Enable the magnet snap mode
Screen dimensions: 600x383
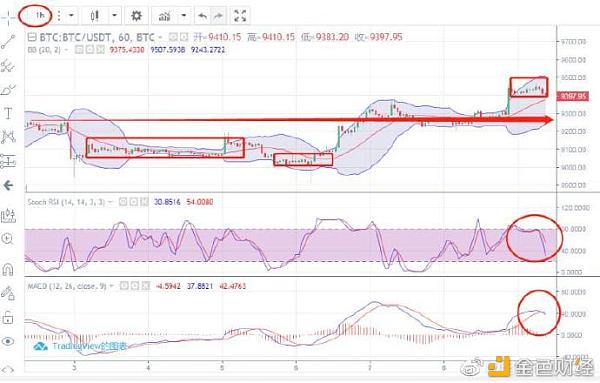[8, 269]
